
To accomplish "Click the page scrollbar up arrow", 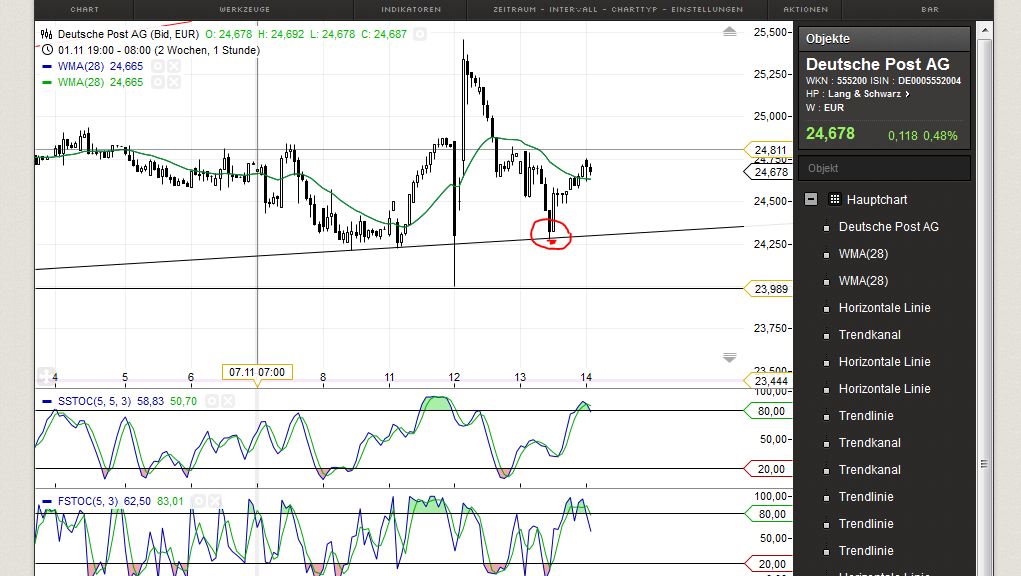I will [985, 31].
